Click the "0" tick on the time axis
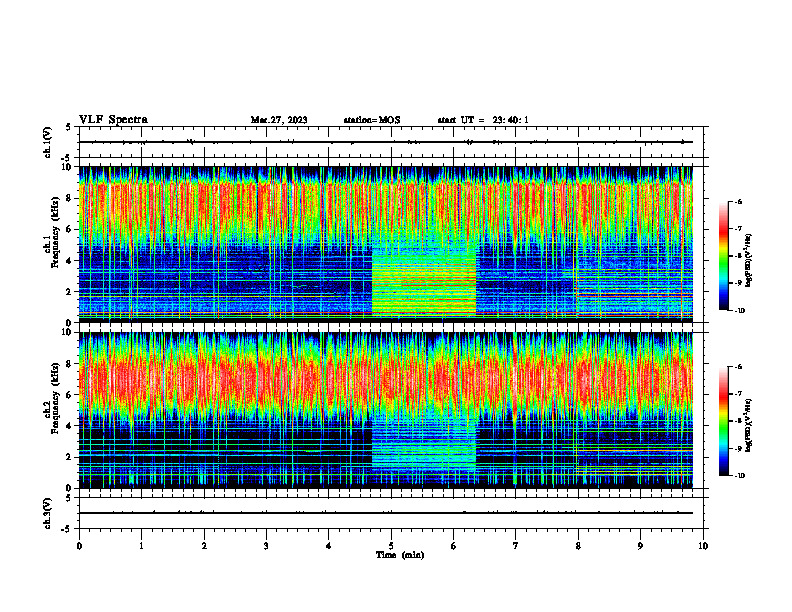Screen dimensions: 792x612 click(79, 546)
